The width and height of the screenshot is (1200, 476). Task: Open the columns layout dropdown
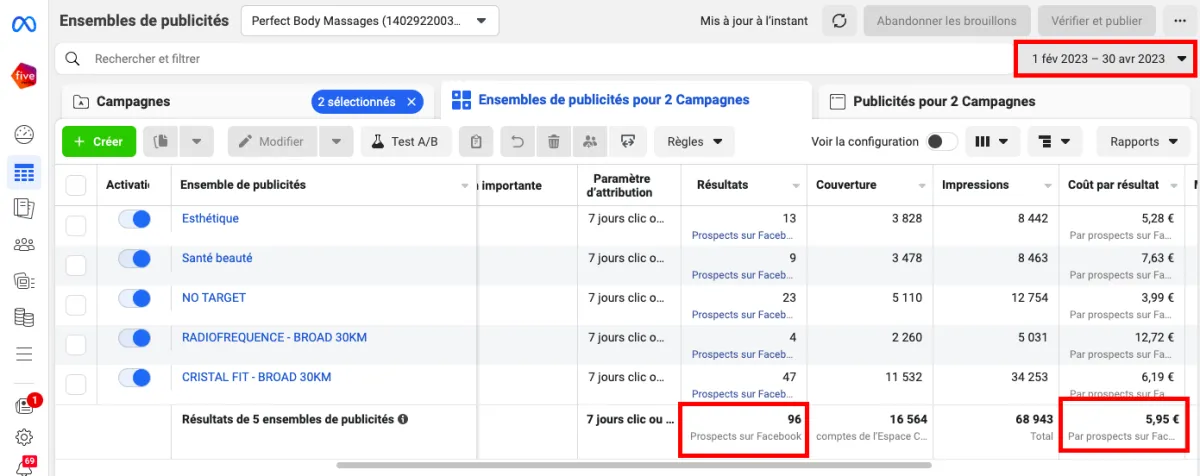tap(991, 142)
